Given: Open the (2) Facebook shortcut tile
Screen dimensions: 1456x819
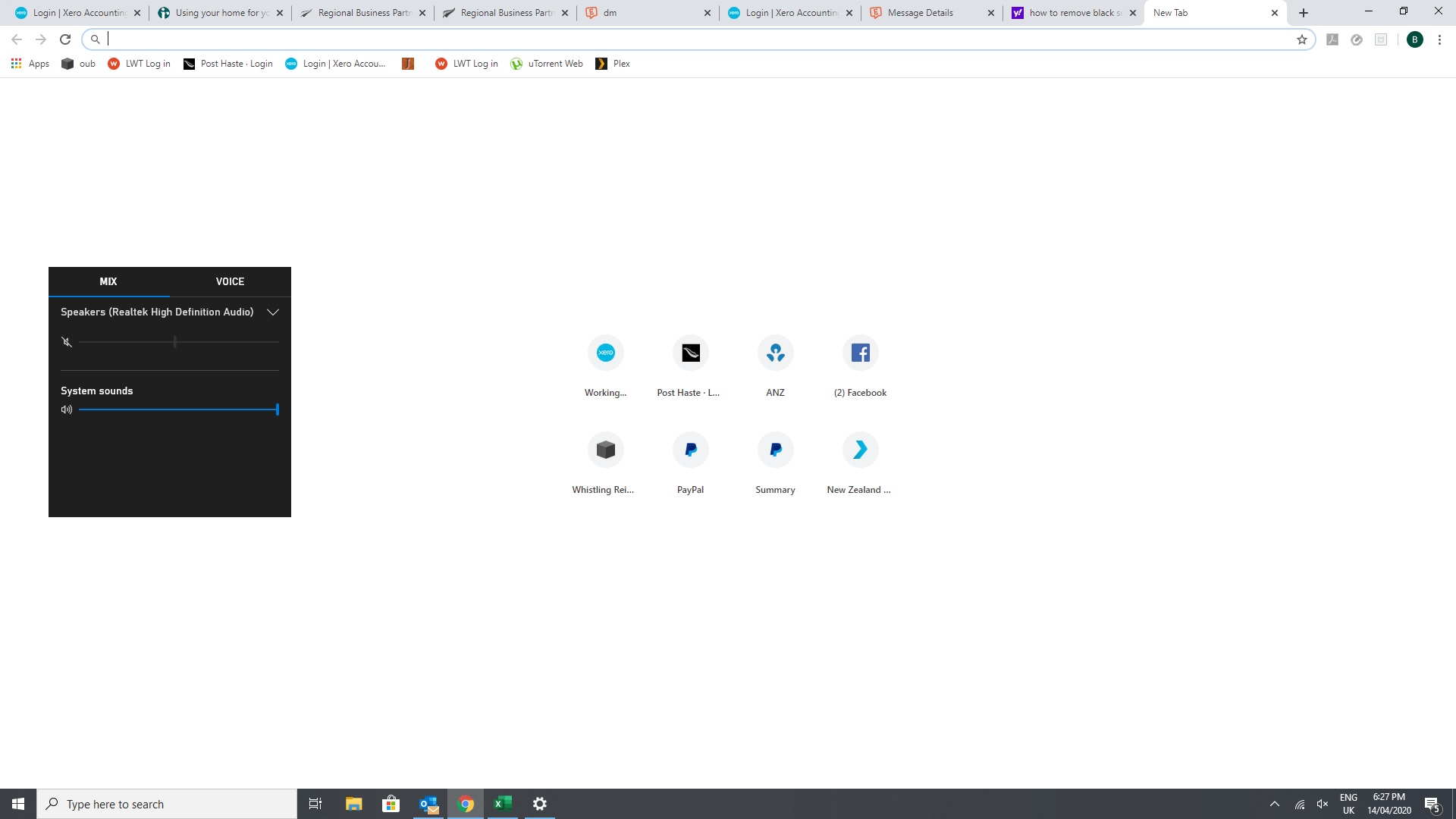Looking at the screenshot, I should [860, 366].
